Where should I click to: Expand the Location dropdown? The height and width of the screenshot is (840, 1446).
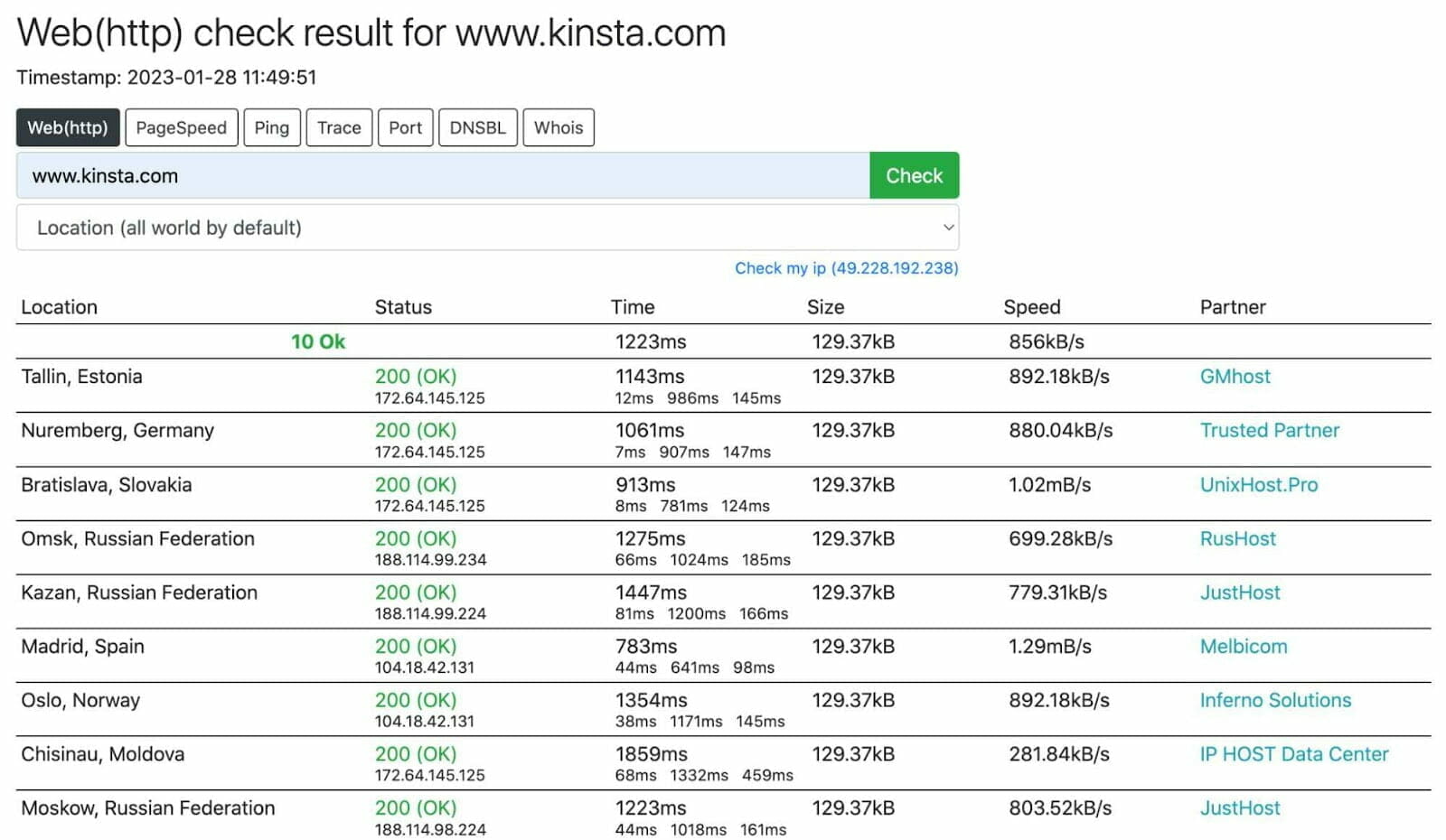[488, 228]
